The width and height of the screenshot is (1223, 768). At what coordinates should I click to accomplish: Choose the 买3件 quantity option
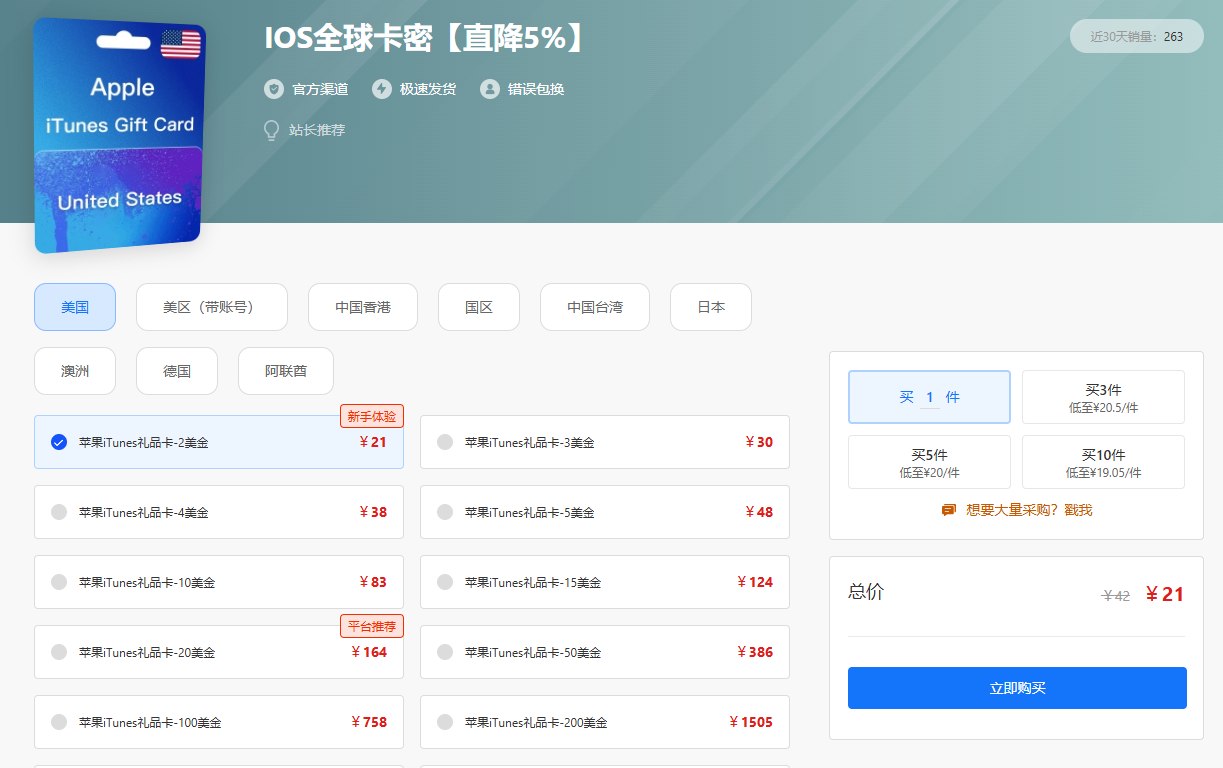[1103, 397]
